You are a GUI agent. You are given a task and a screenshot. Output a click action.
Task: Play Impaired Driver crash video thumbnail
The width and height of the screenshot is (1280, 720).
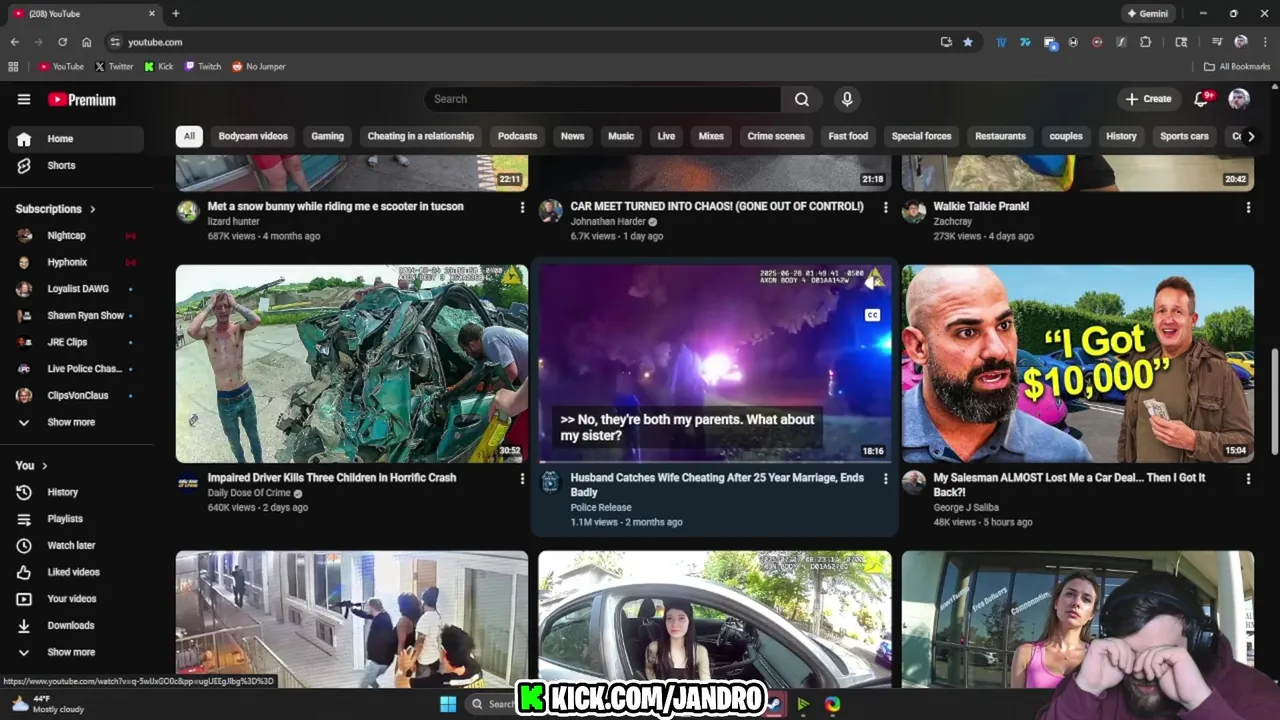pos(352,364)
